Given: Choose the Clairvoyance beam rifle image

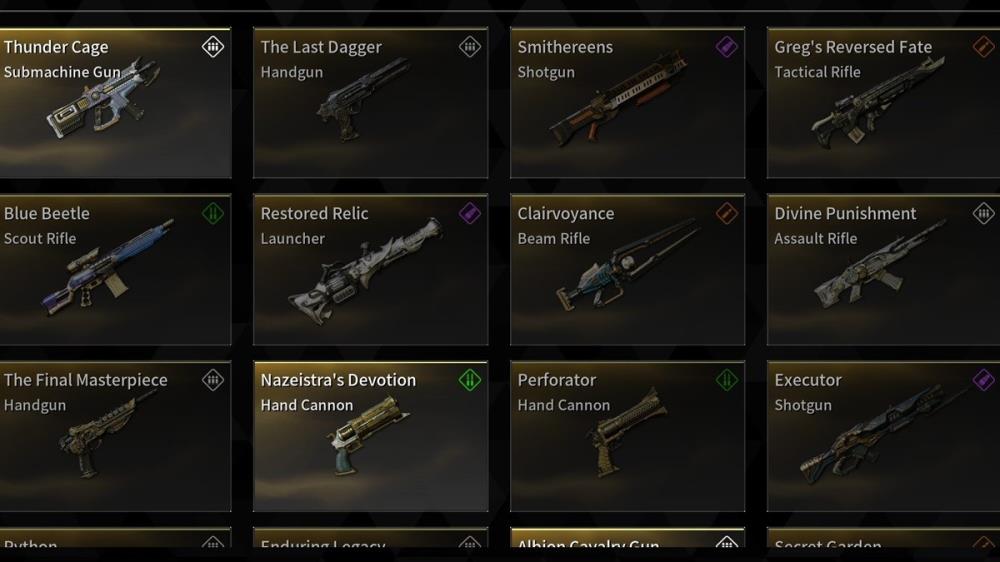Looking at the screenshot, I should coord(628,264).
